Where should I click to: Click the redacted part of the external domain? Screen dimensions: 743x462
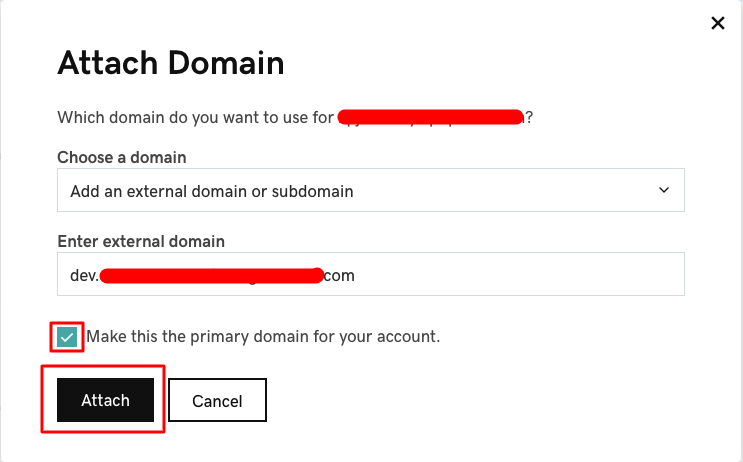pos(211,276)
